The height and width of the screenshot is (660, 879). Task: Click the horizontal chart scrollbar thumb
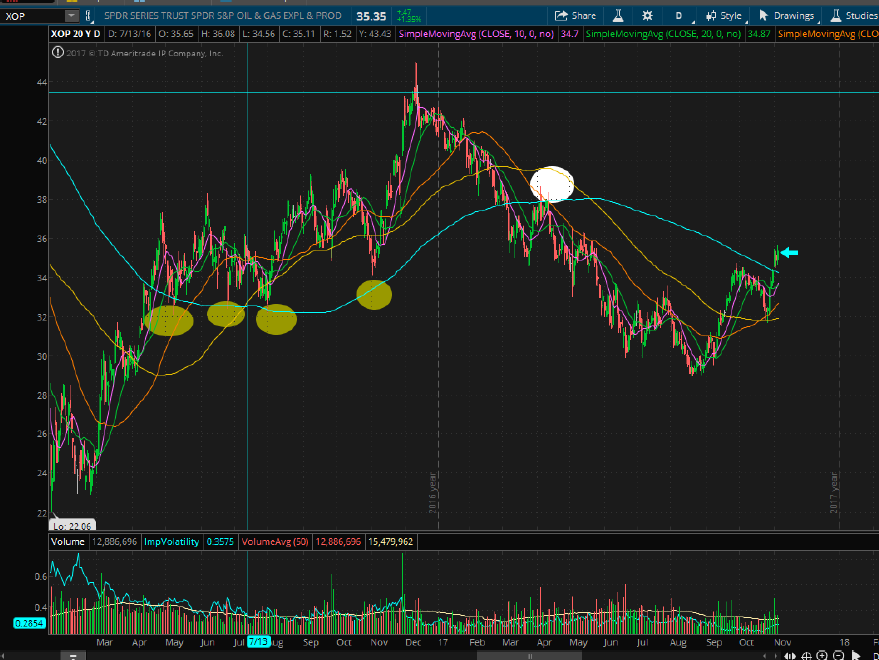pos(529,656)
